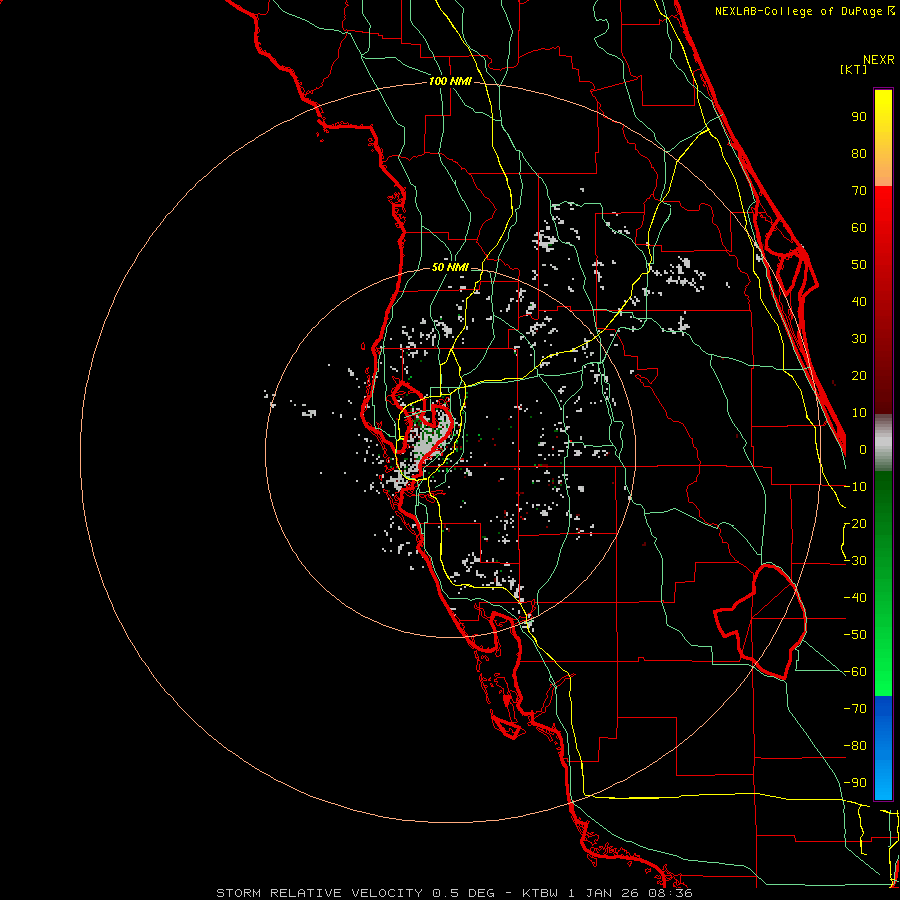Click the STORM RELATIVE VELOCITY caption text
The image size is (900, 900).
pos(322,893)
